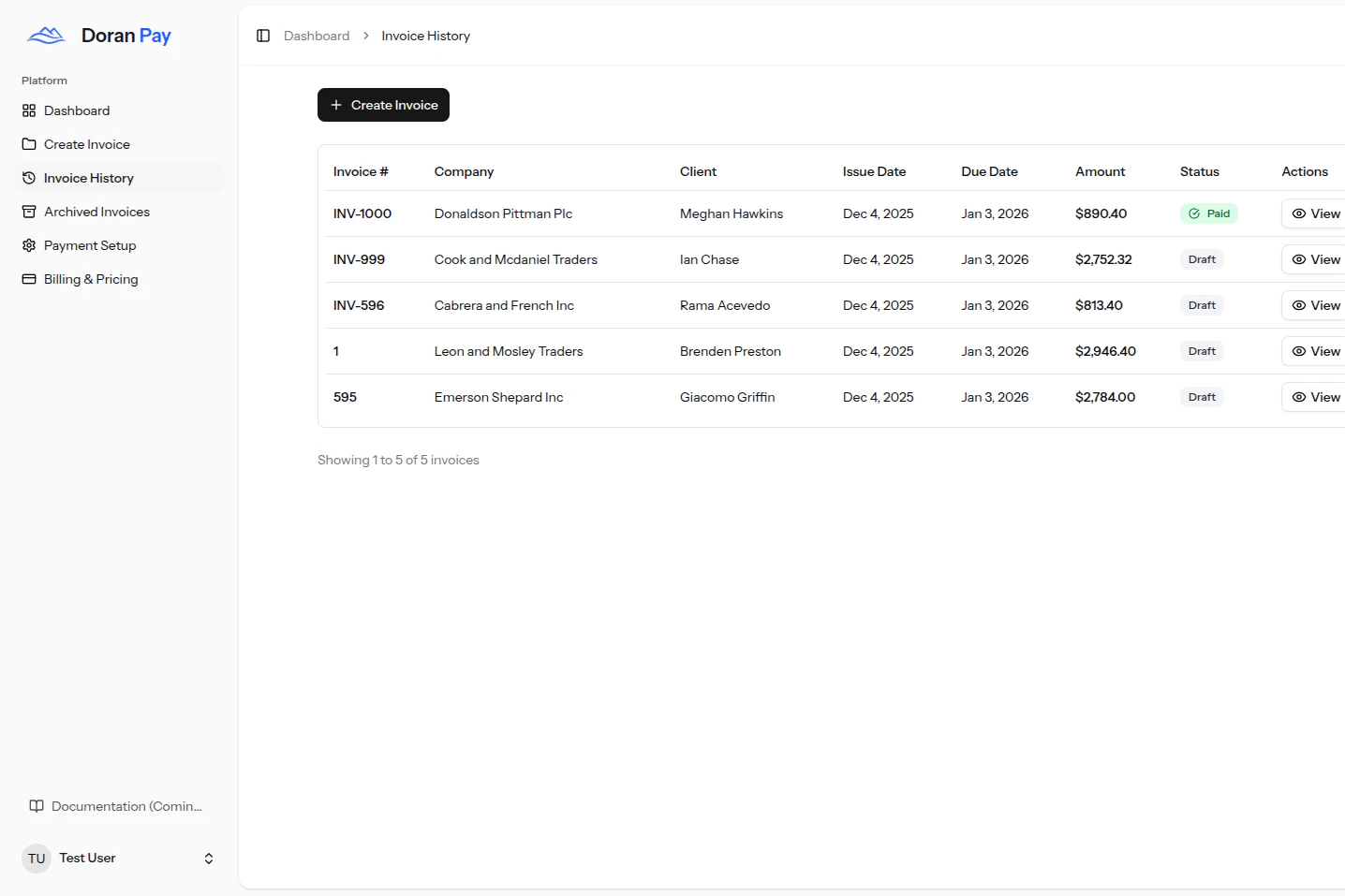Select the Invoice History breadcrumb item
The width and height of the screenshot is (1345, 896).
coord(425,36)
